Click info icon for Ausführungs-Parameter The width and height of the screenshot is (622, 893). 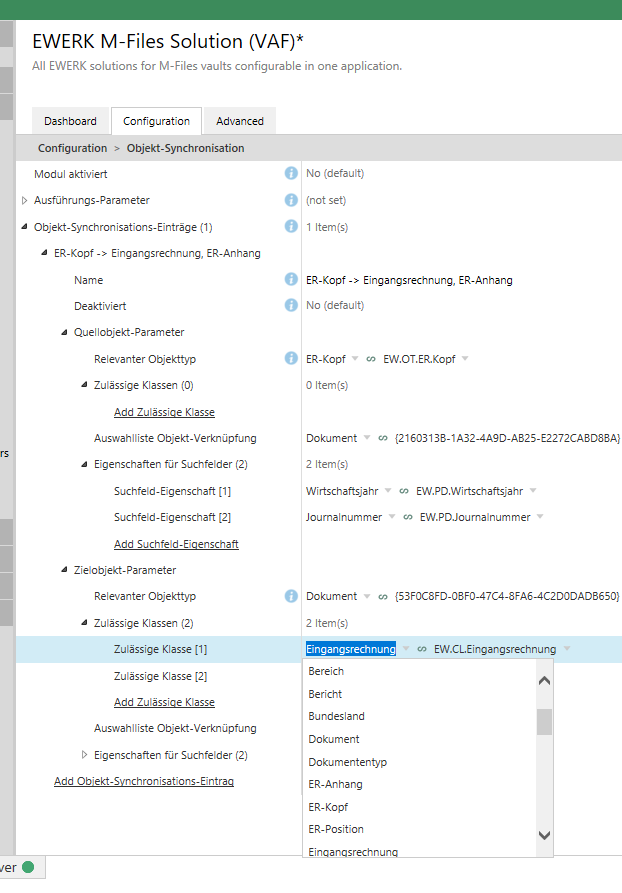coord(291,200)
